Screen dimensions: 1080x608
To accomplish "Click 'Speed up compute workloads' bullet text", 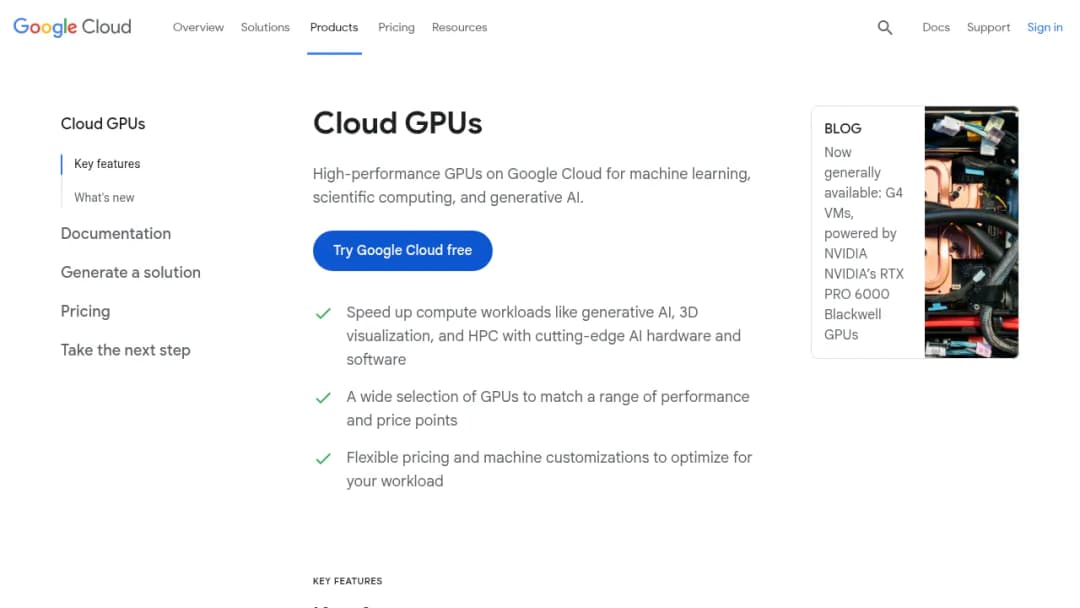I will click(x=543, y=336).
